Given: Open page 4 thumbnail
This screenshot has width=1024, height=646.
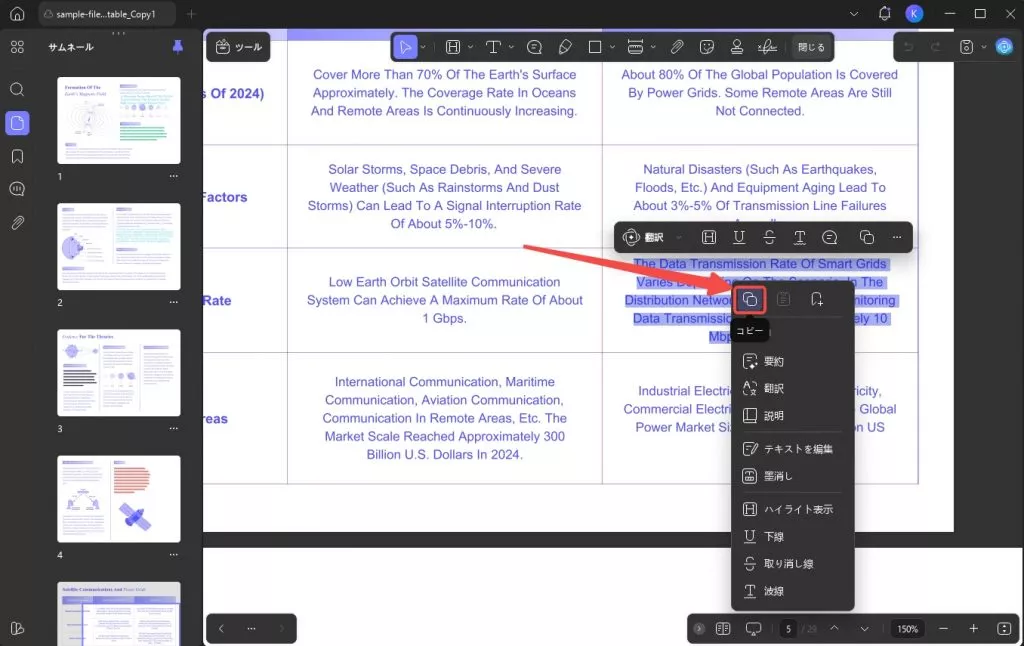Looking at the screenshot, I should [119, 499].
